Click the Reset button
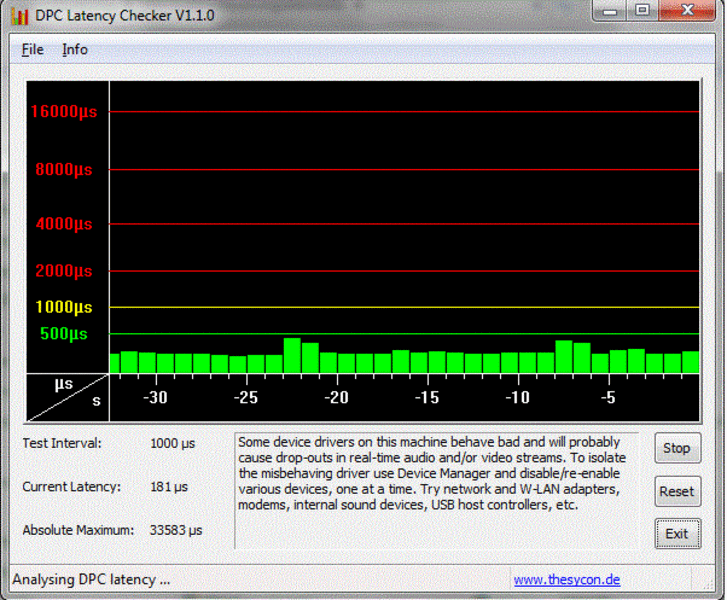Viewport: 727px width, 600px height. tap(677, 491)
